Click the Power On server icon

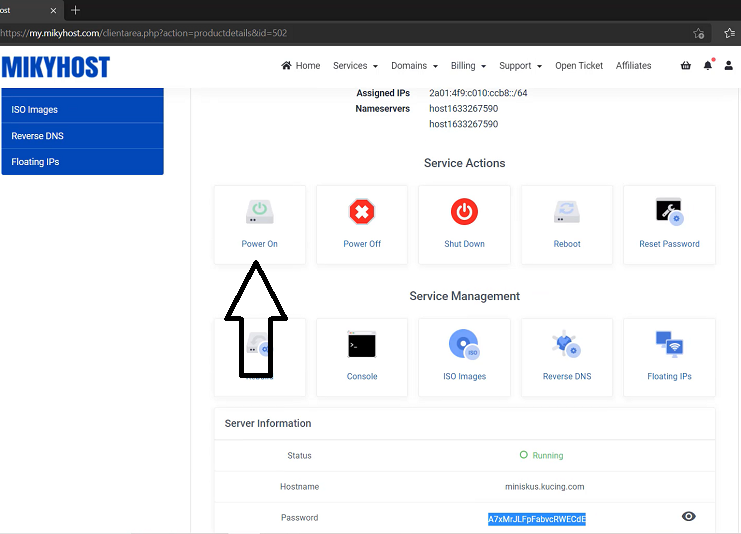[x=259, y=212]
